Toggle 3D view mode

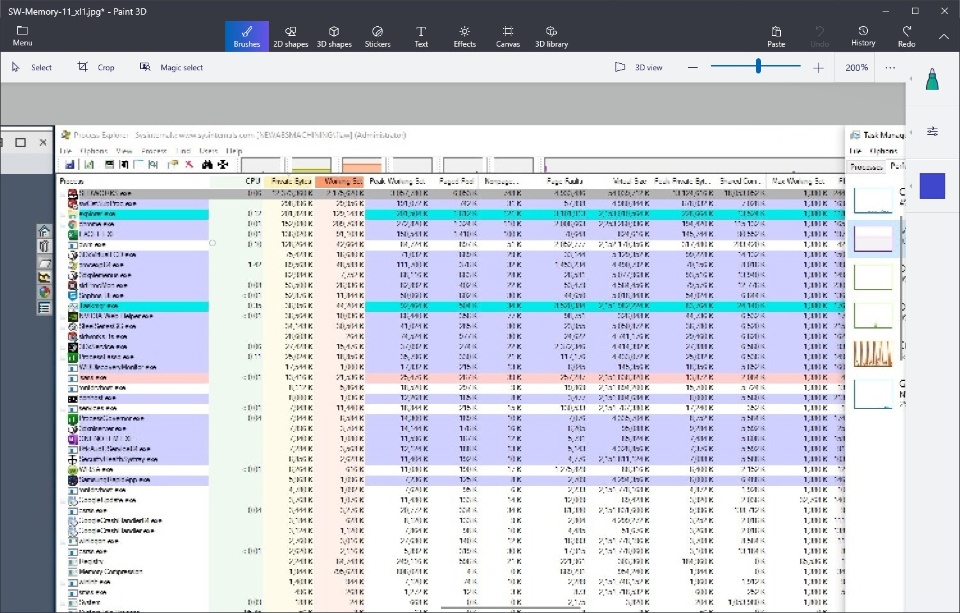click(639, 67)
